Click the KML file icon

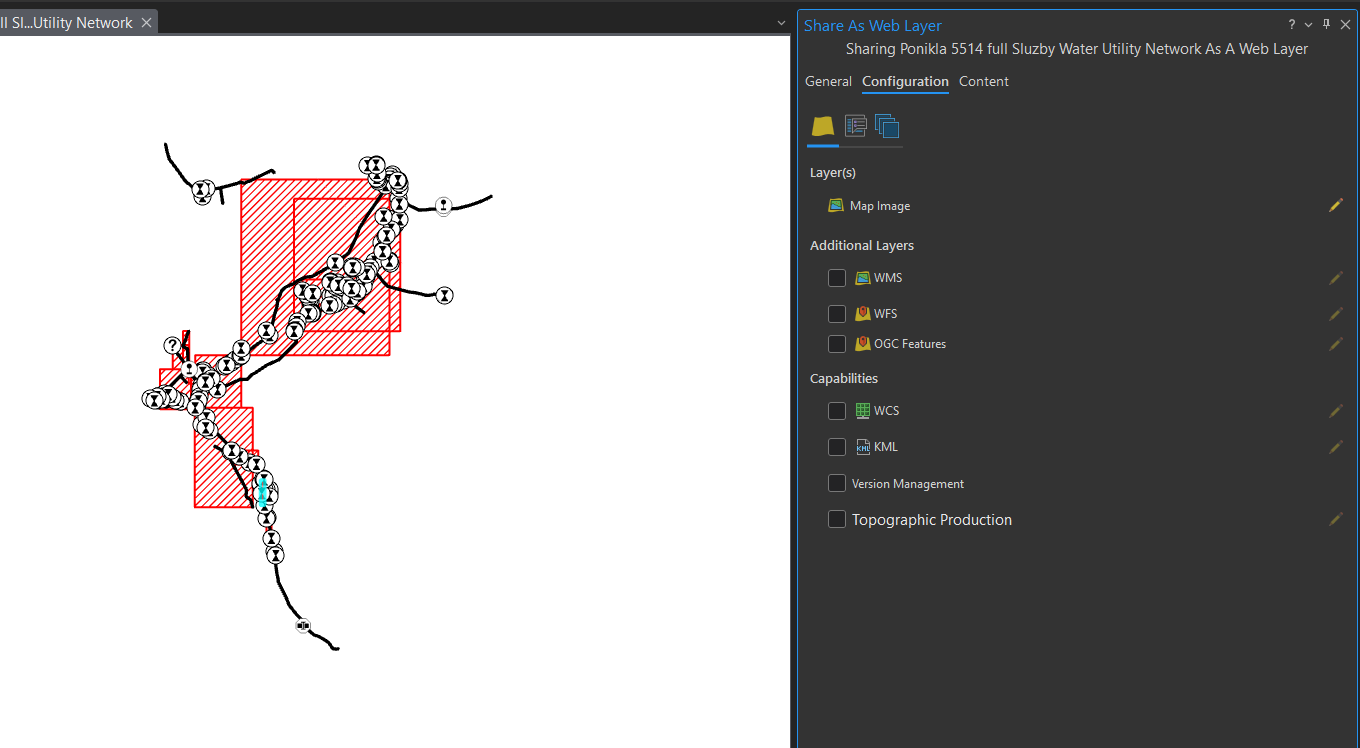pyautogui.click(x=863, y=447)
